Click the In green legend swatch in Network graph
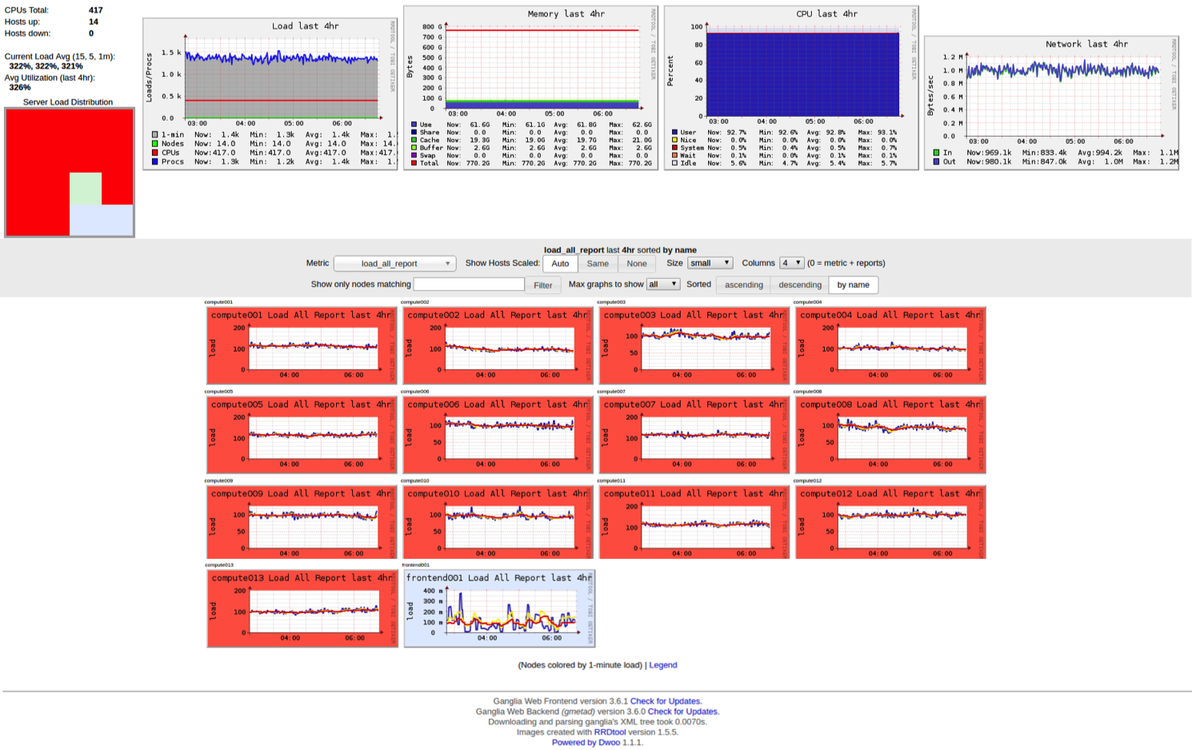 [x=936, y=152]
